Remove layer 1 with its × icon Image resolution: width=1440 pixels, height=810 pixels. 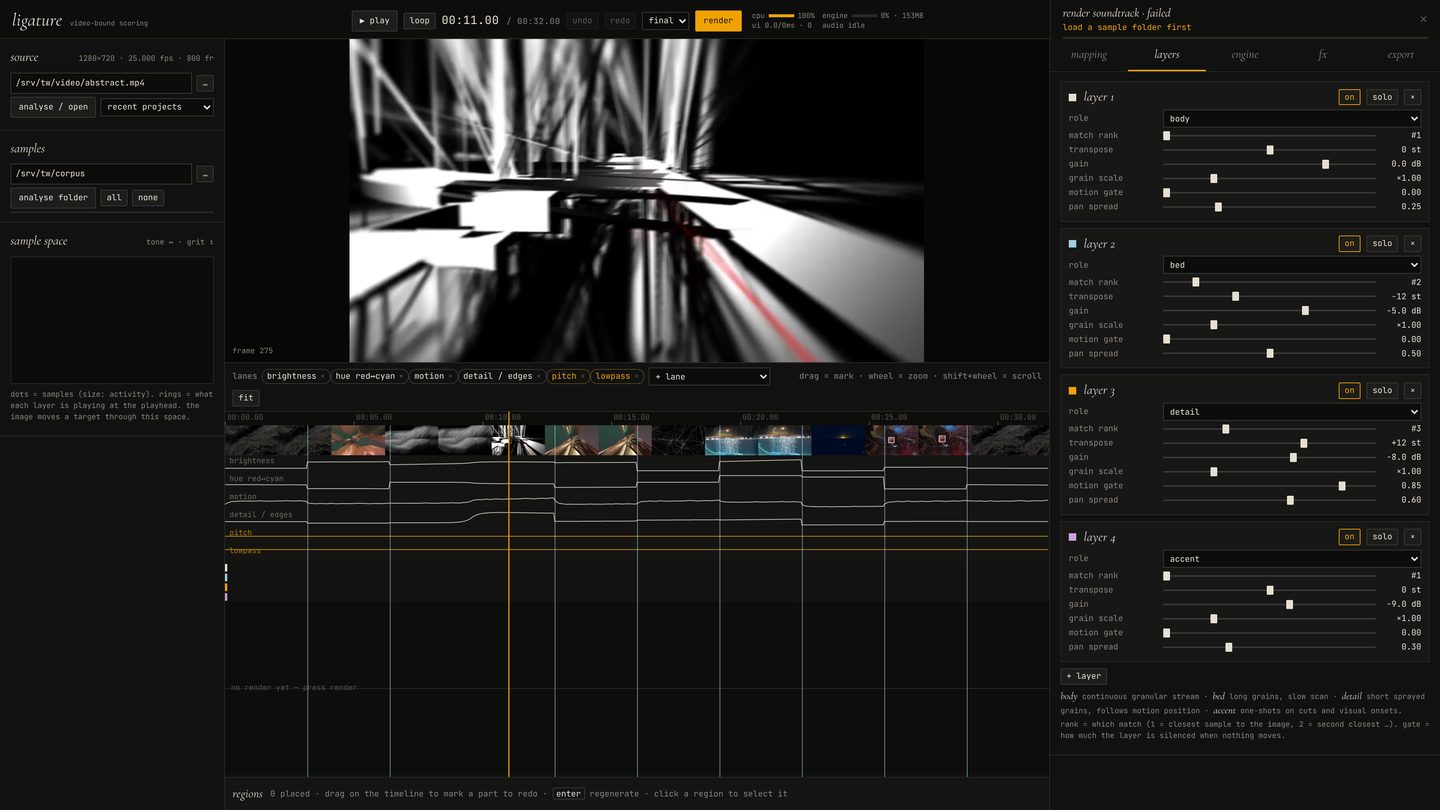coord(1412,97)
